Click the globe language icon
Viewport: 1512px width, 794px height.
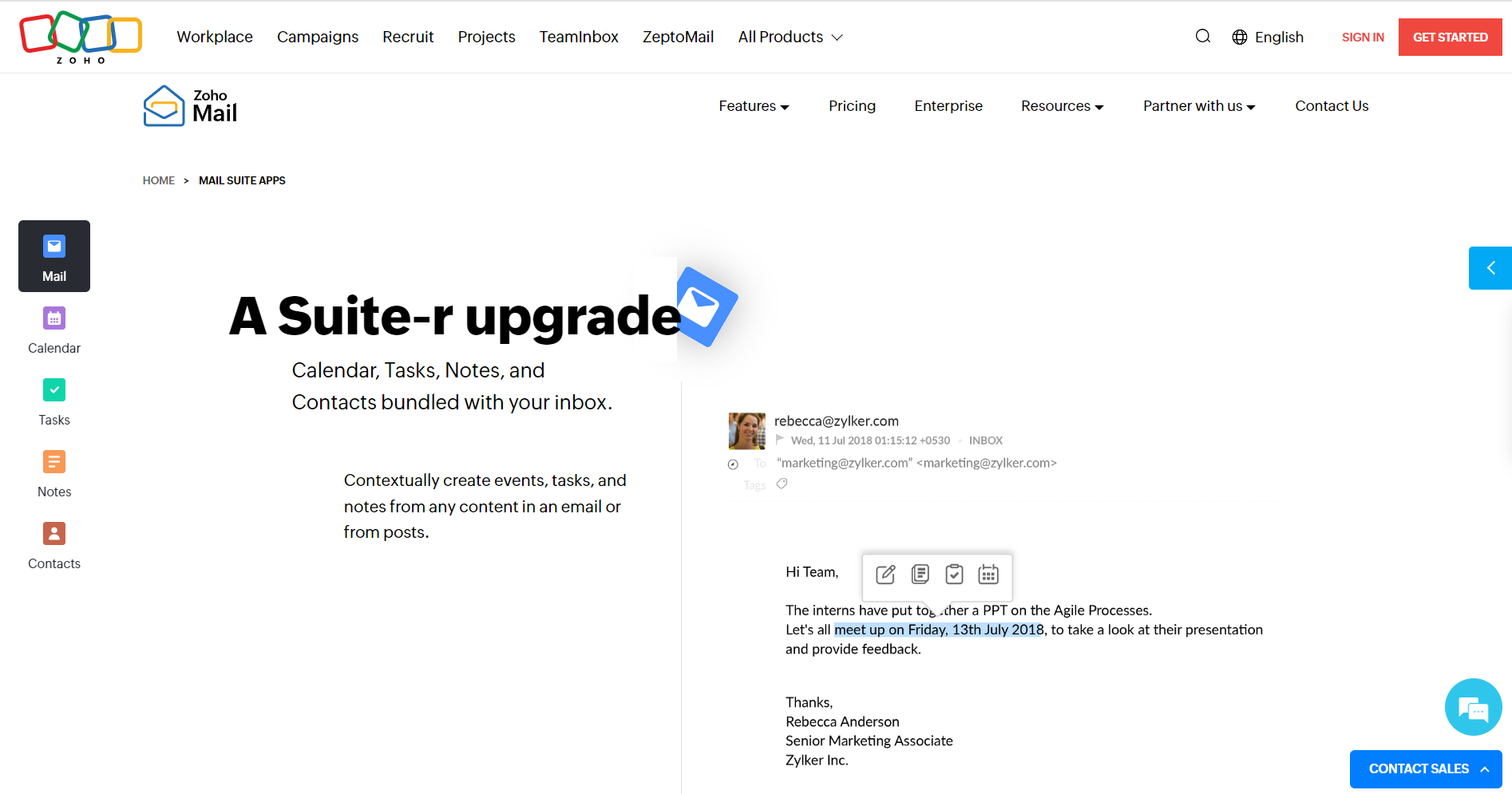click(x=1240, y=38)
